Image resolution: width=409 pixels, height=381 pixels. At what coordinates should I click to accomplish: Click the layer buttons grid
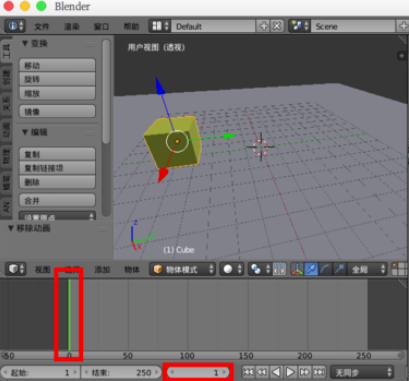(400, 269)
